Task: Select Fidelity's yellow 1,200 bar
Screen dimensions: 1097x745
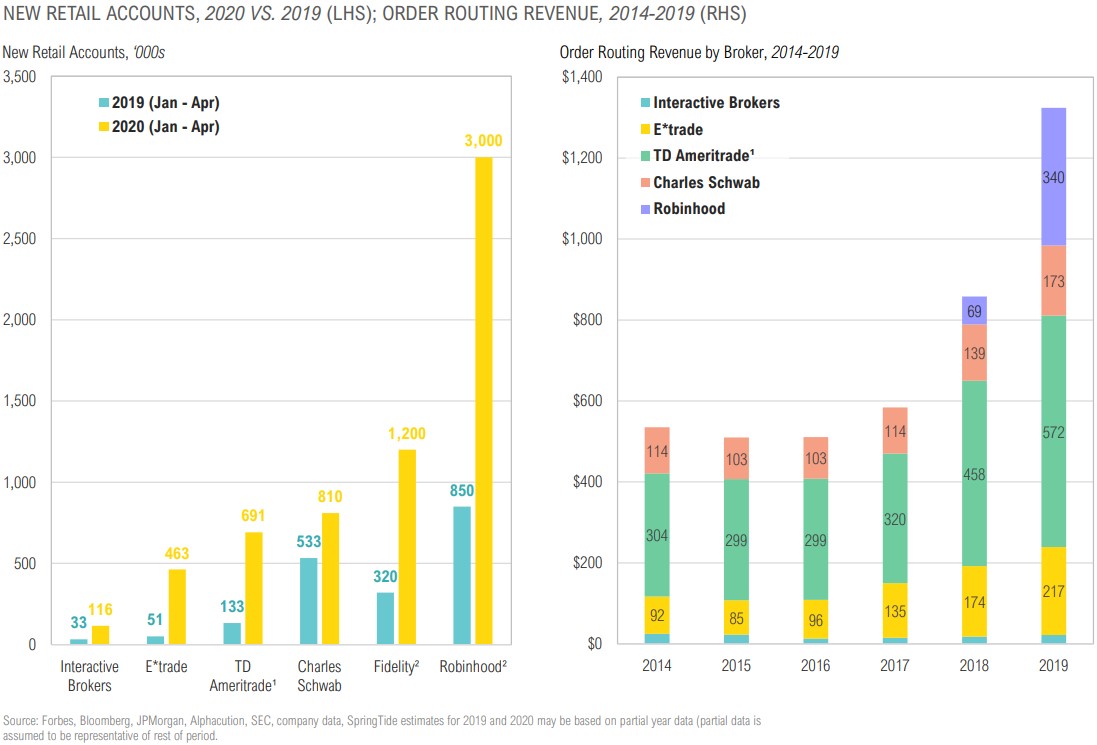Action: (x=407, y=546)
